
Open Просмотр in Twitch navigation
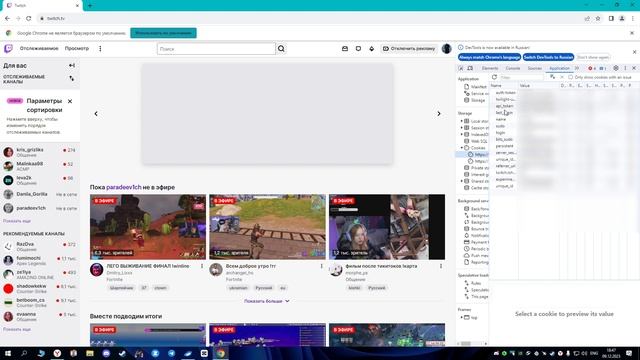coord(77,49)
